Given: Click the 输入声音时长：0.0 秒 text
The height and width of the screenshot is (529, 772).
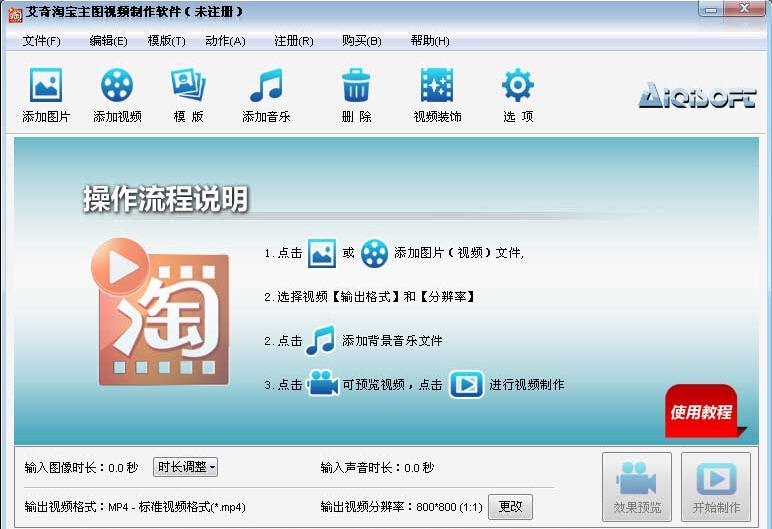Looking at the screenshot, I should [377, 467].
